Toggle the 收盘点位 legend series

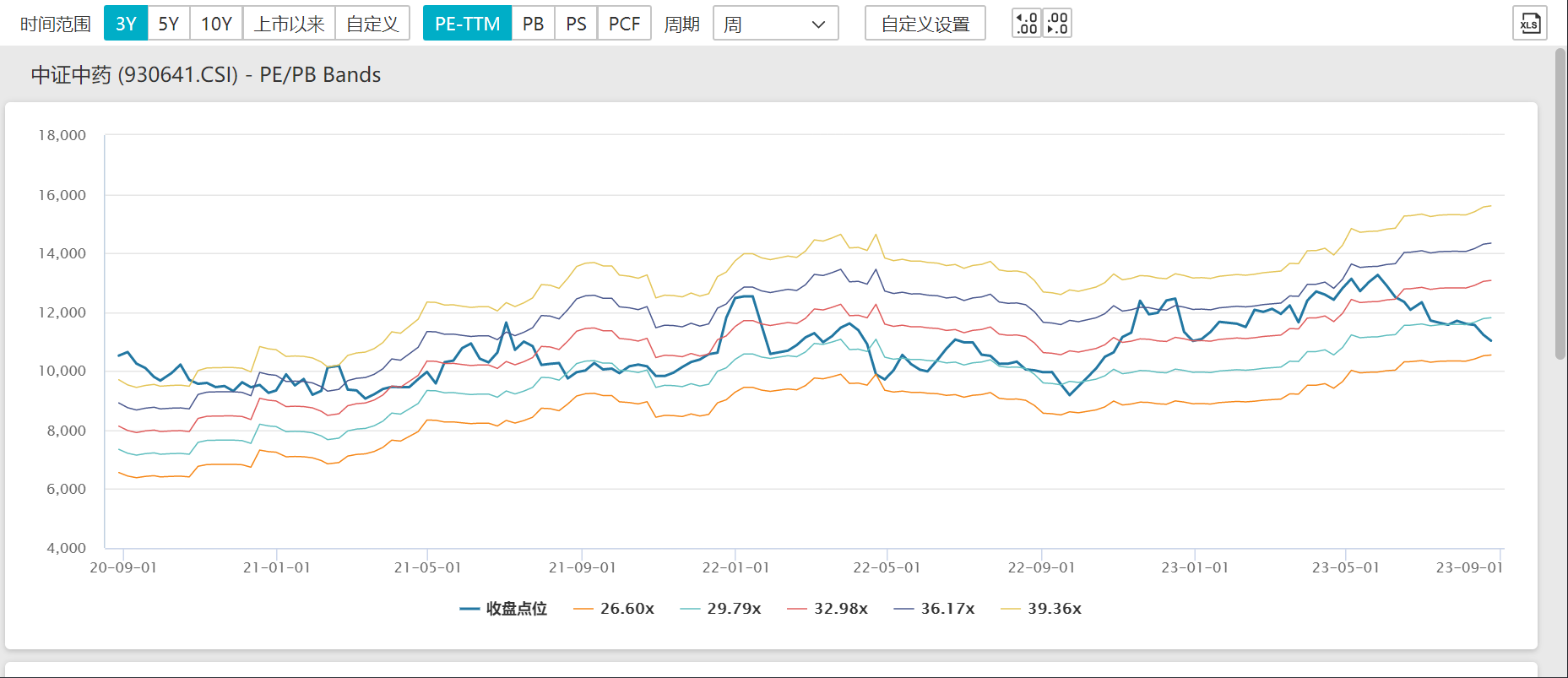504,609
